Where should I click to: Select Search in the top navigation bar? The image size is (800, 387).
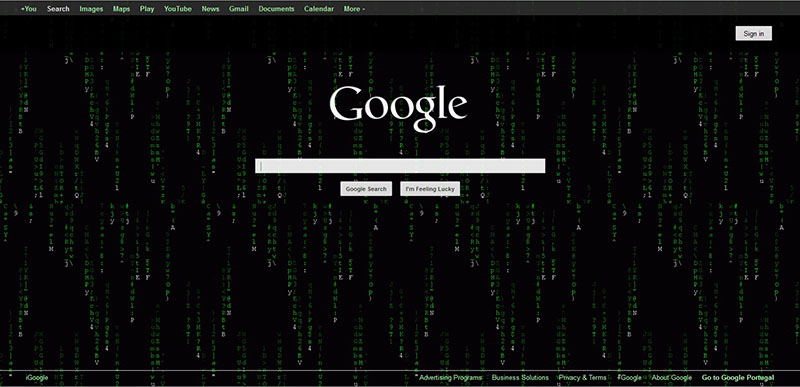click(x=58, y=9)
